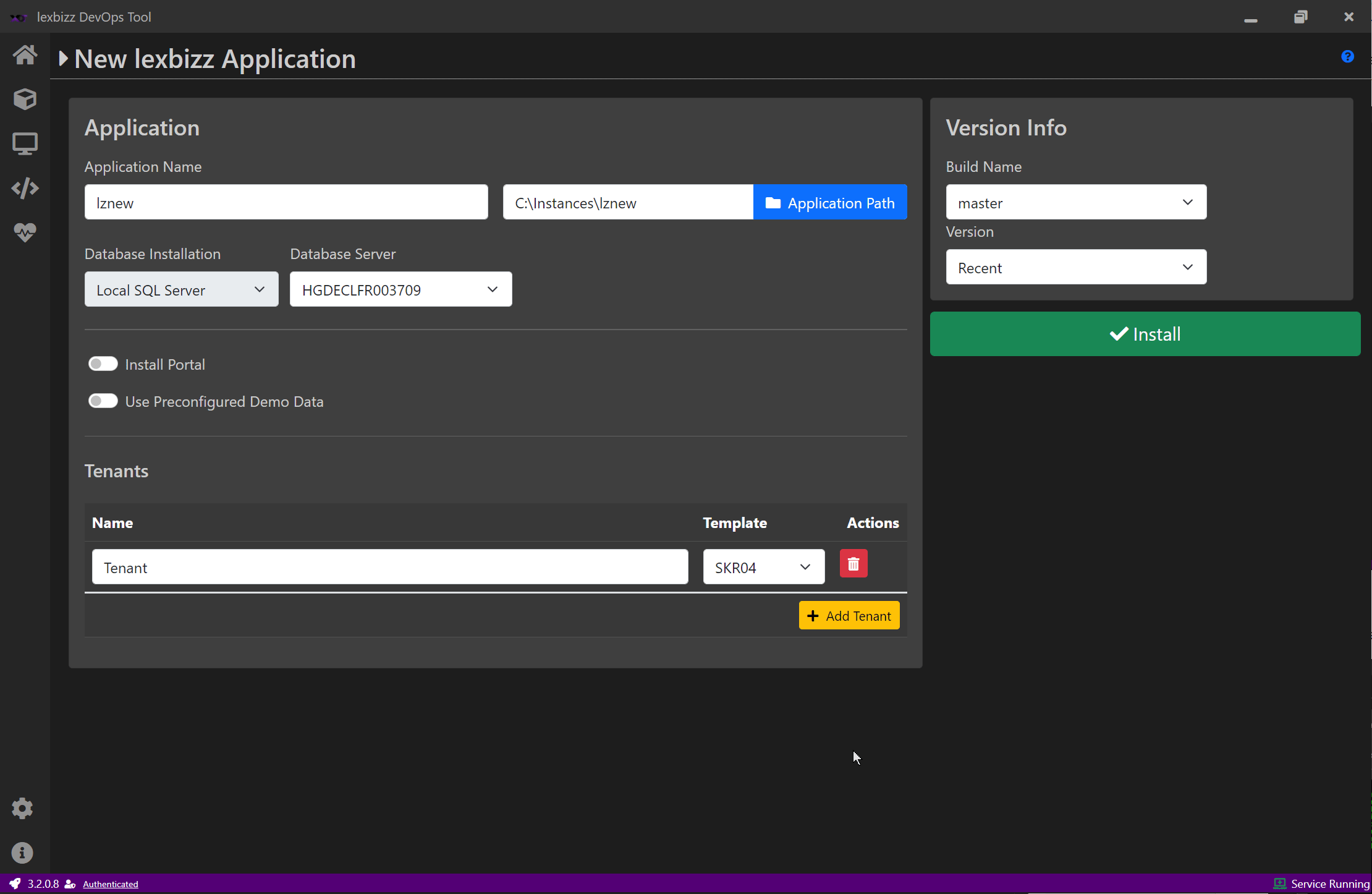Open the Version dropdown showing Recent
The width and height of the screenshot is (1372, 894).
1076,267
